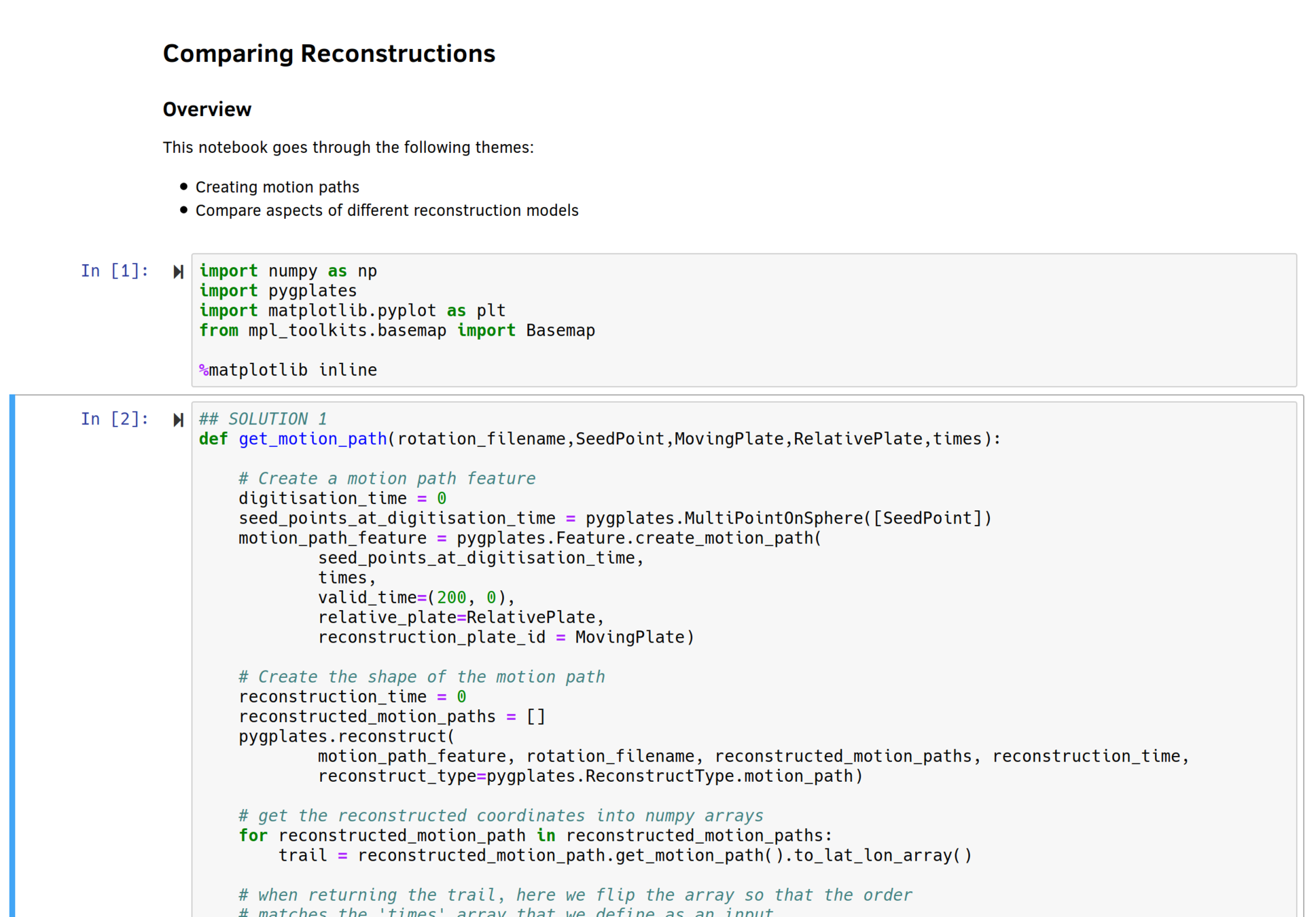Select the Comparing Reconstructions heading
The image size is (1316, 917).
click(x=329, y=54)
